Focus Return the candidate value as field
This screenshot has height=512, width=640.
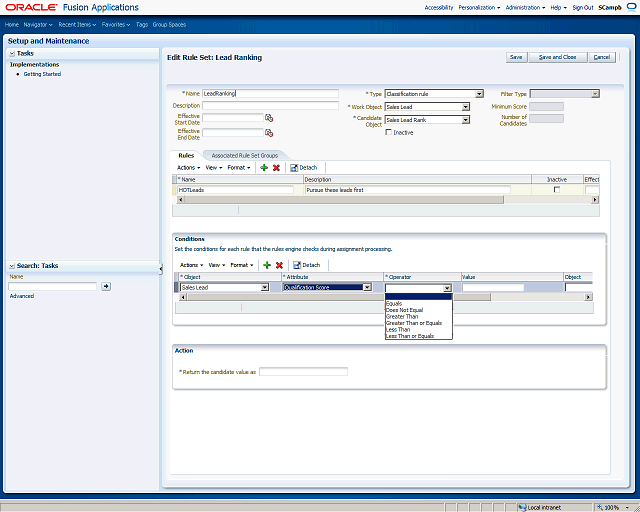tap(303, 372)
